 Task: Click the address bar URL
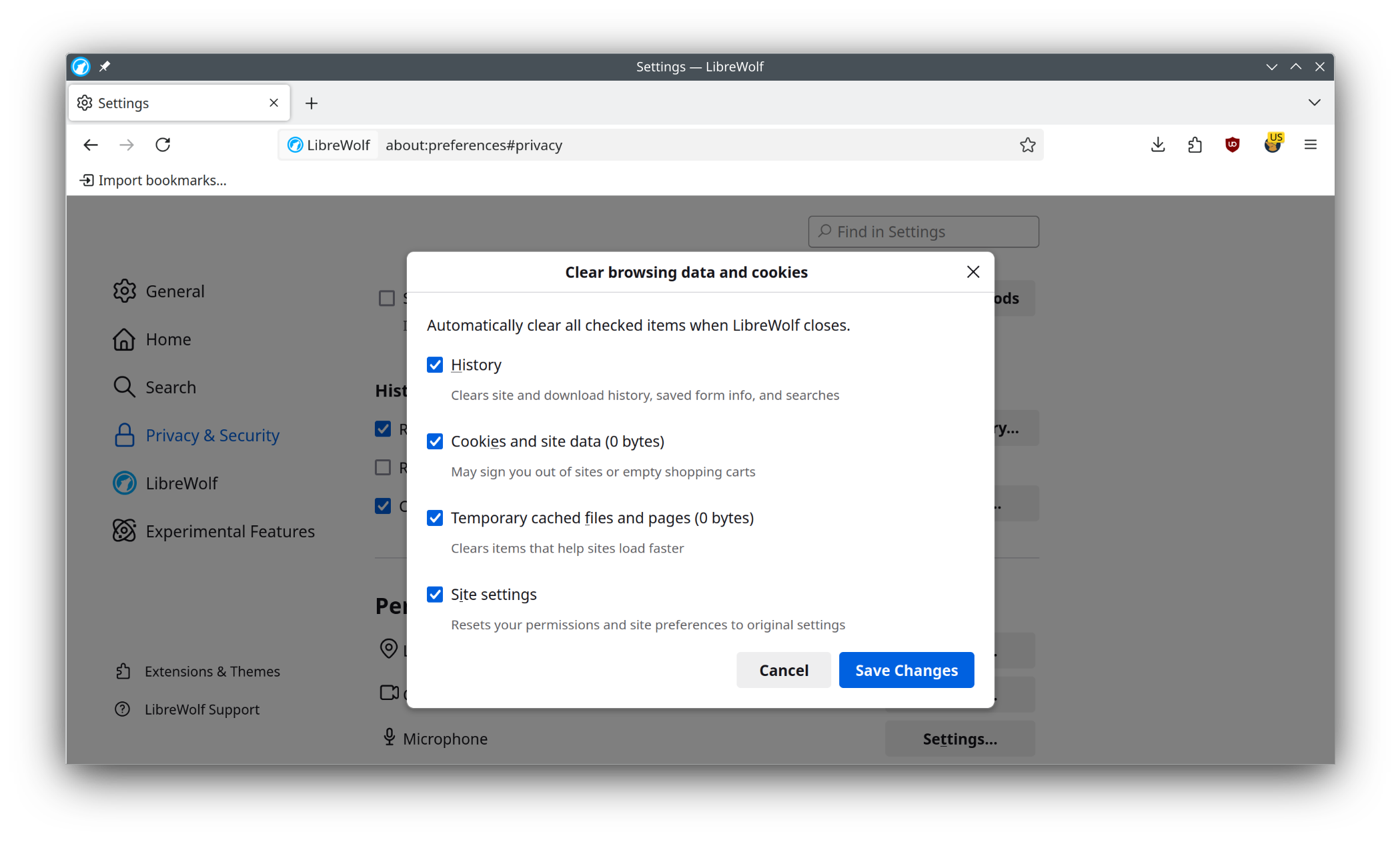474,145
